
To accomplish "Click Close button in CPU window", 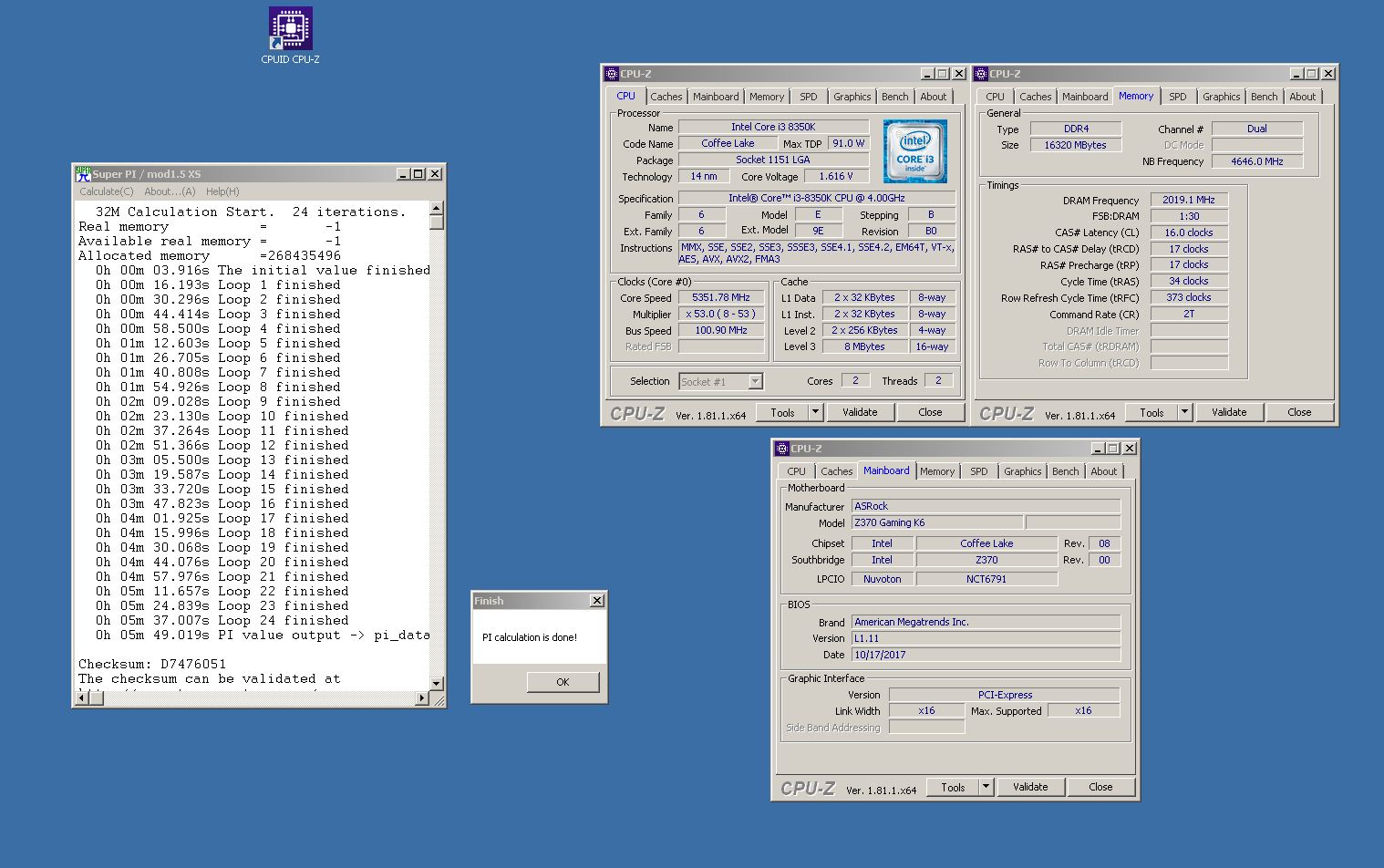I will coord(930,412).
